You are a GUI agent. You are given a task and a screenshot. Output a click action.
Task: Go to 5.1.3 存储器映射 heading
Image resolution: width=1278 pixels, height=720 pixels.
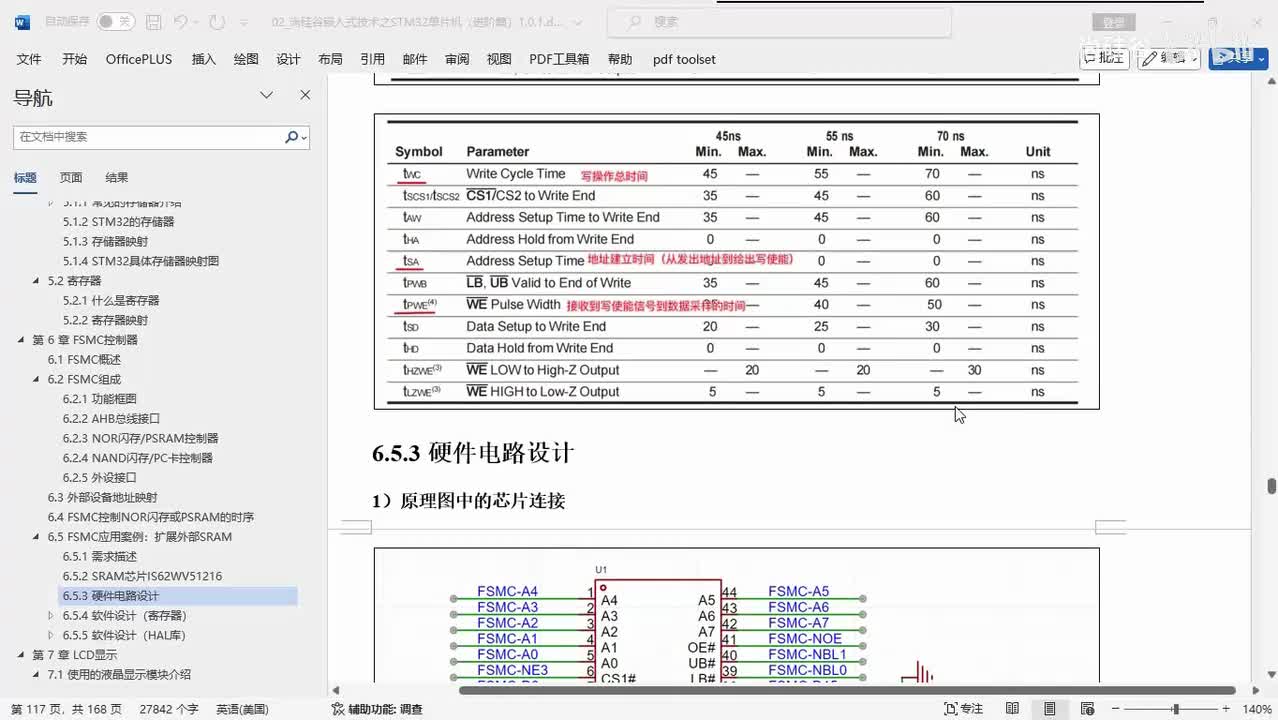tap(105, 241)
